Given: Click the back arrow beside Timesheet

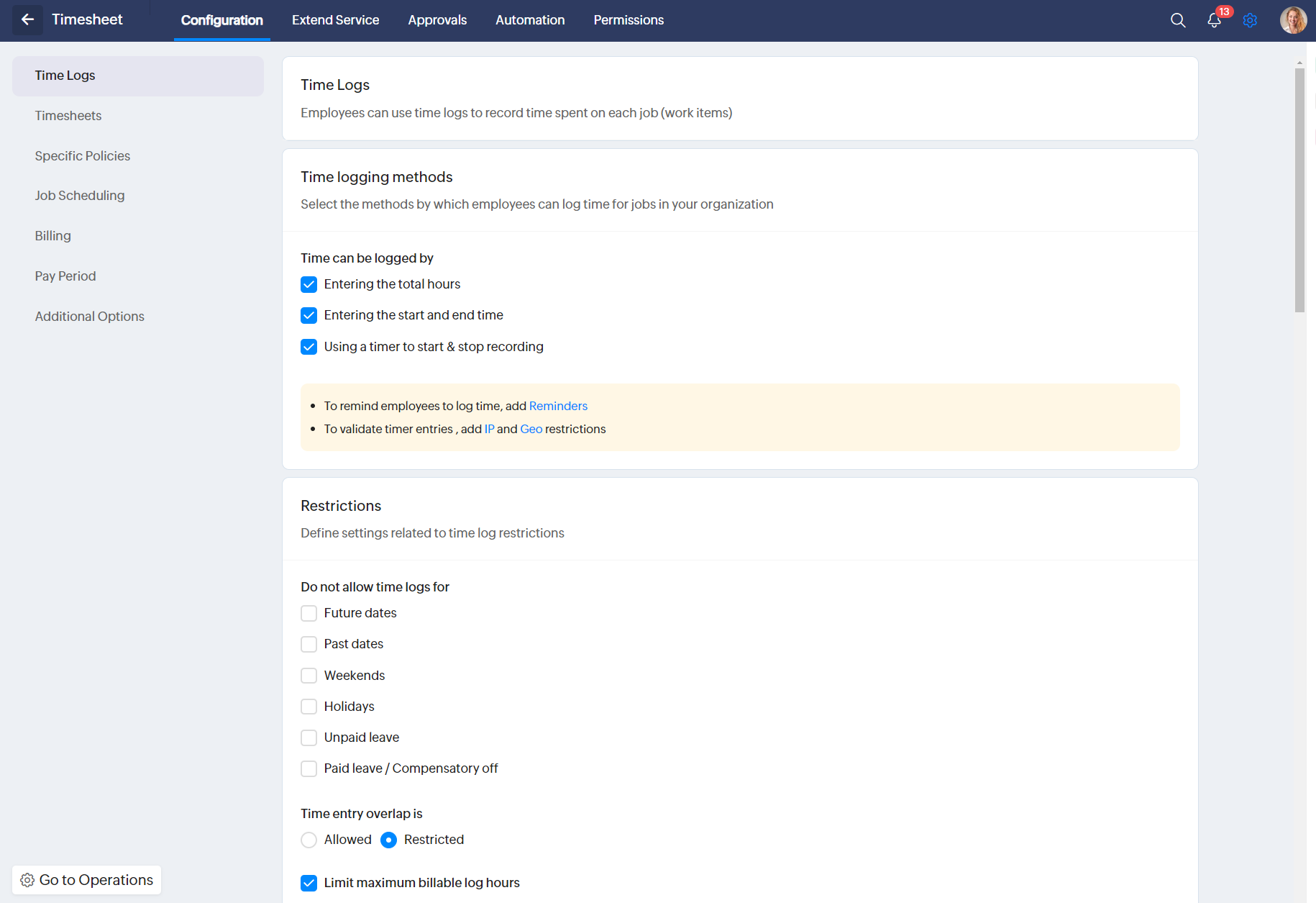Looking at the screenshot, I should tap(27, 20).
